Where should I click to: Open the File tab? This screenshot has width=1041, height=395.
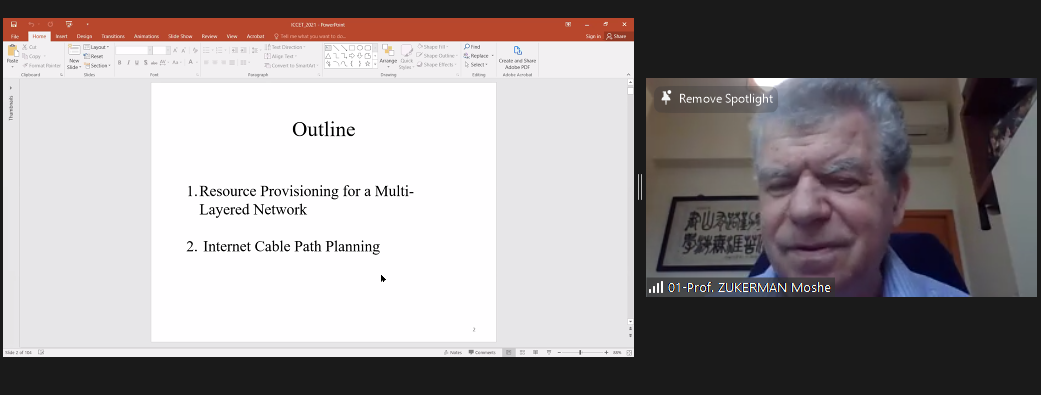[x=15, y=37]
